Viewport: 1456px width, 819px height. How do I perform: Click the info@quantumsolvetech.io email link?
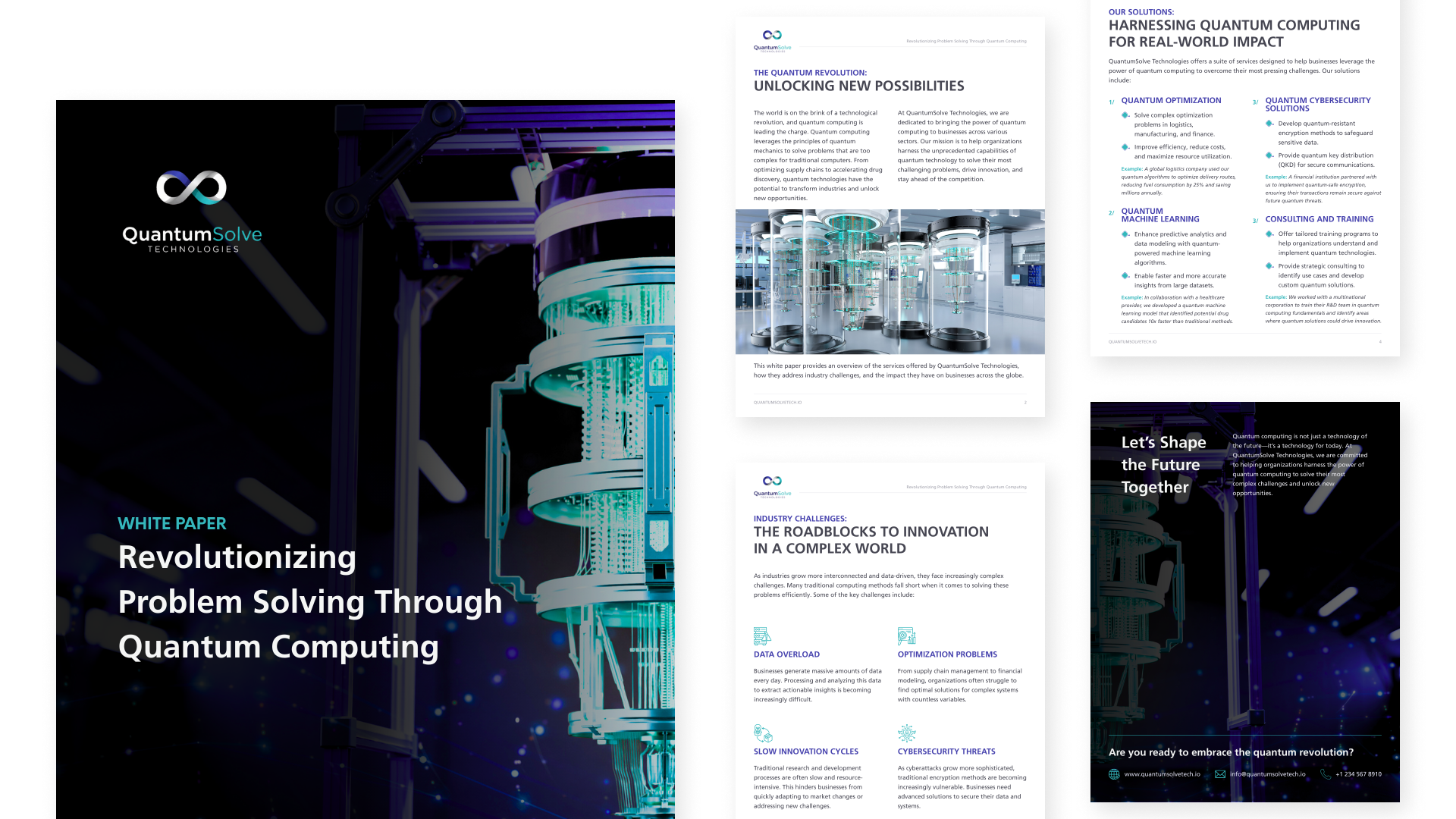coord(1267,774)
